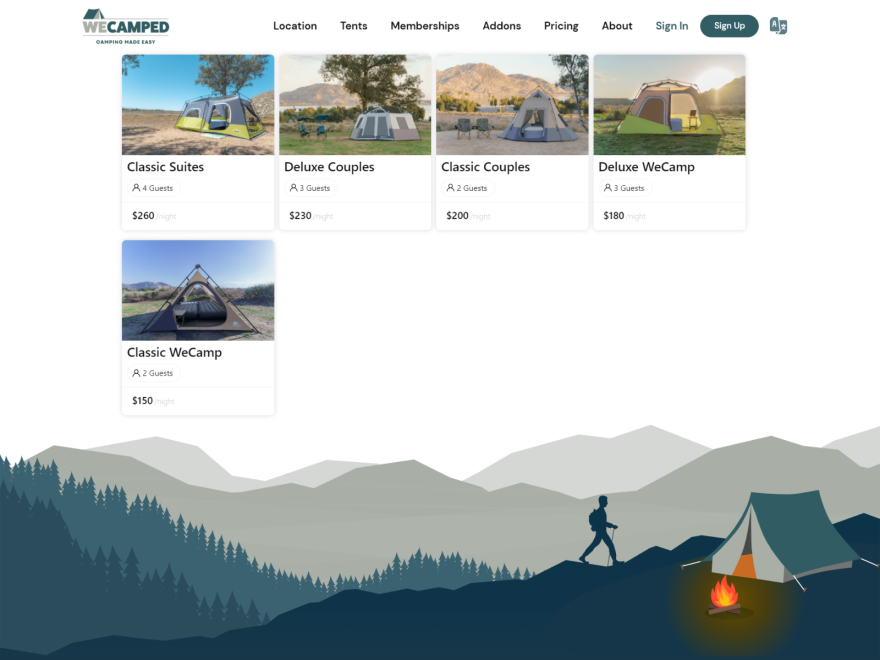Select the Deluxe Couples title
880x660 pixels.
pyautogui.click(x=329, y=167)
